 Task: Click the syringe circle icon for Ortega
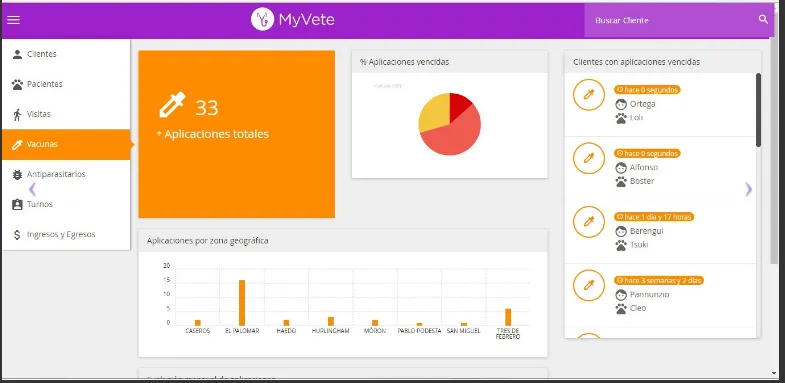coord(589,95)
